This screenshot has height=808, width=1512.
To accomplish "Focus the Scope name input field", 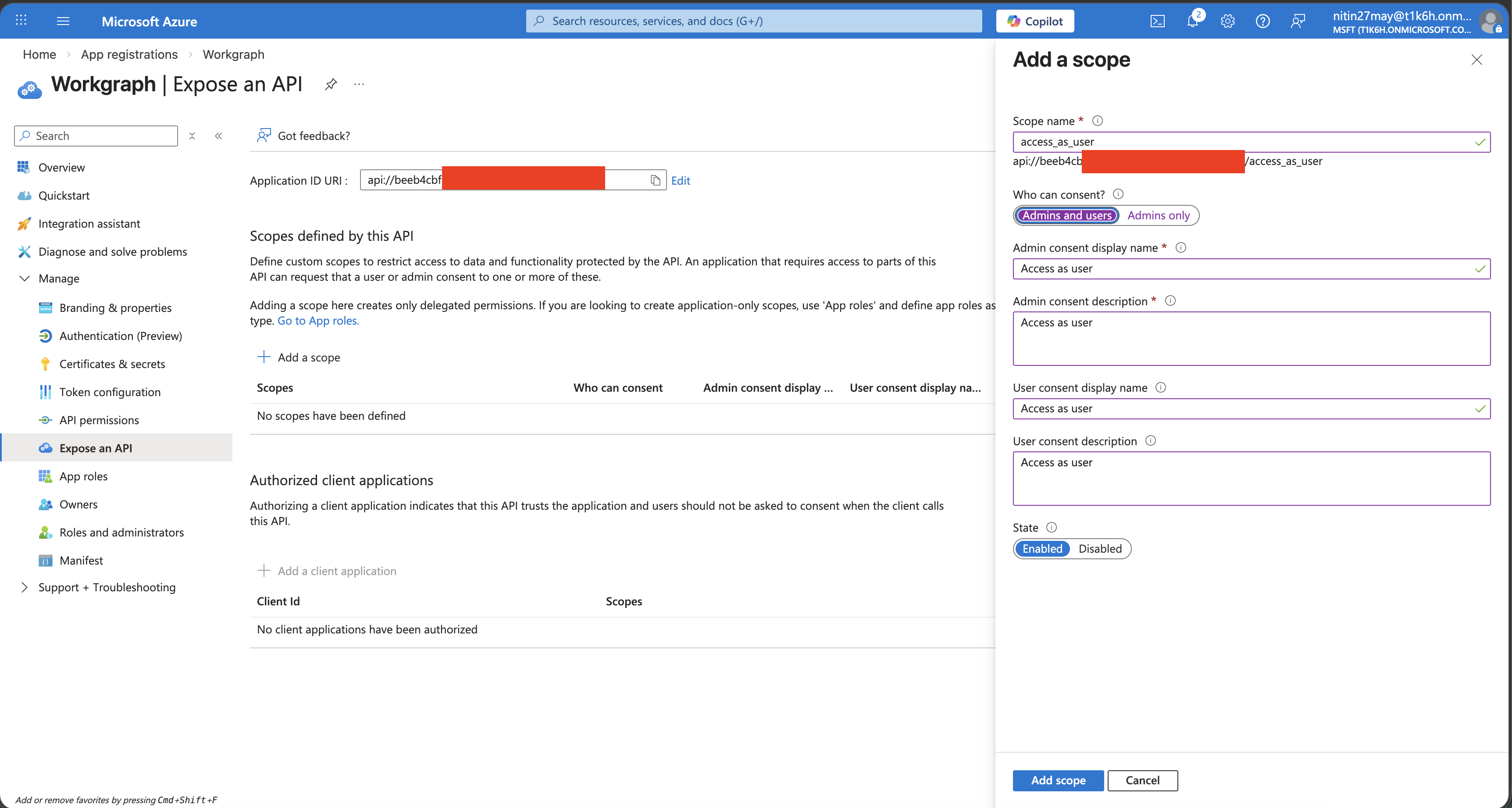I will click(x=1251, y=142).
